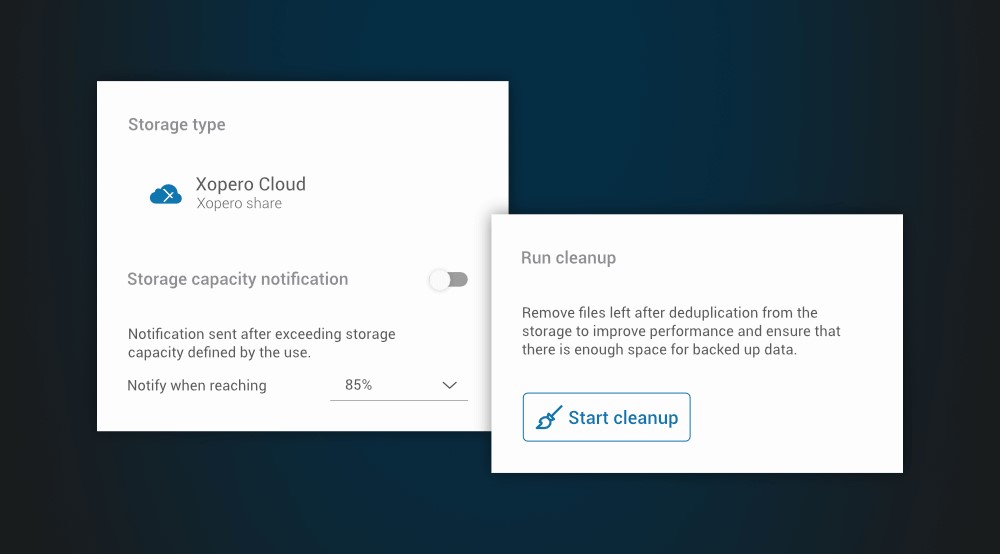This screenshot has width=1000, height=554.
Task: Click the broom icon in Start cleanup
Action: coord(549,418)
